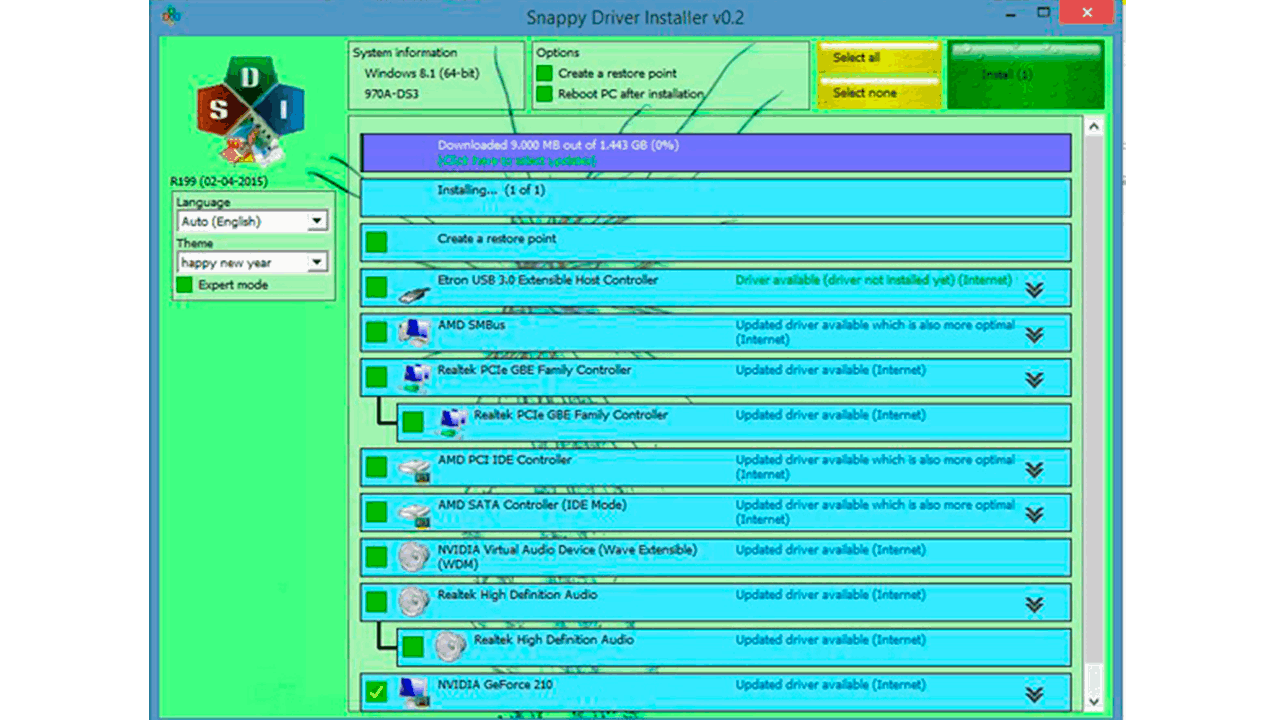
Task: Click the download progress bar
Action: click(716, 153)
